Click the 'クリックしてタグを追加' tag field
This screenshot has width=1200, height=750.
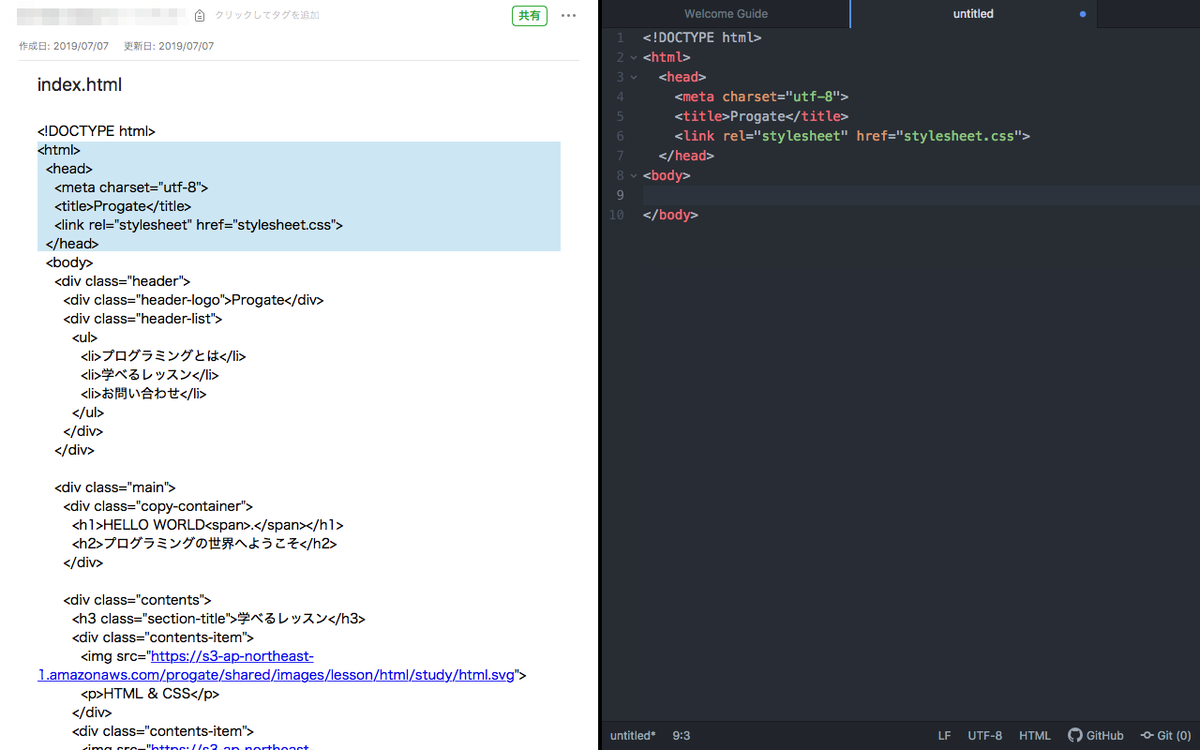(267, 16)
